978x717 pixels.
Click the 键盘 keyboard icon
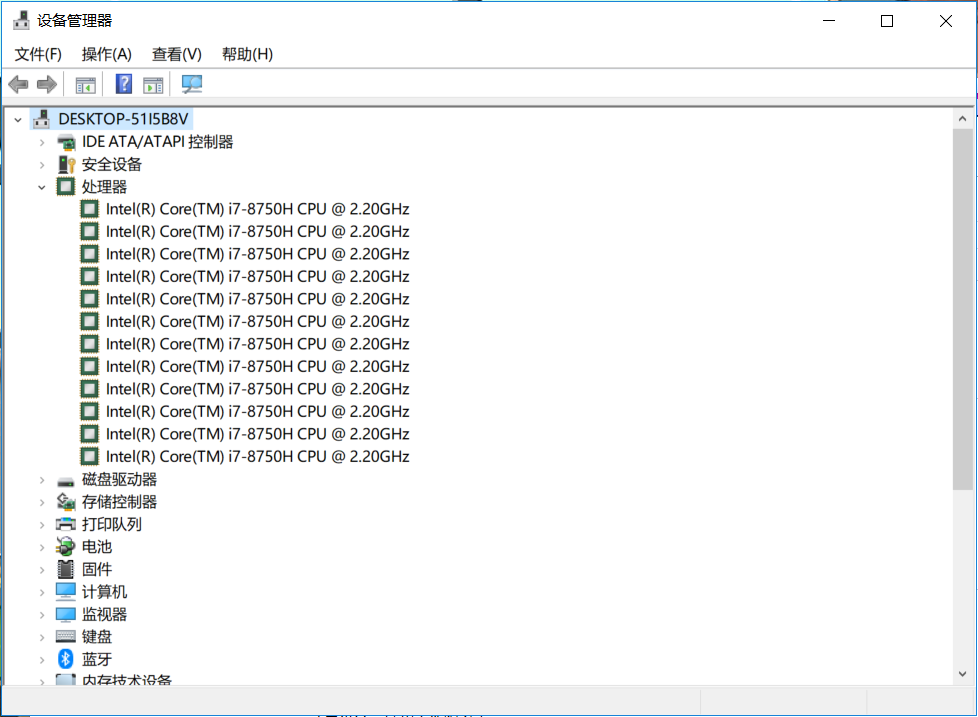click(x=65, y=636)
